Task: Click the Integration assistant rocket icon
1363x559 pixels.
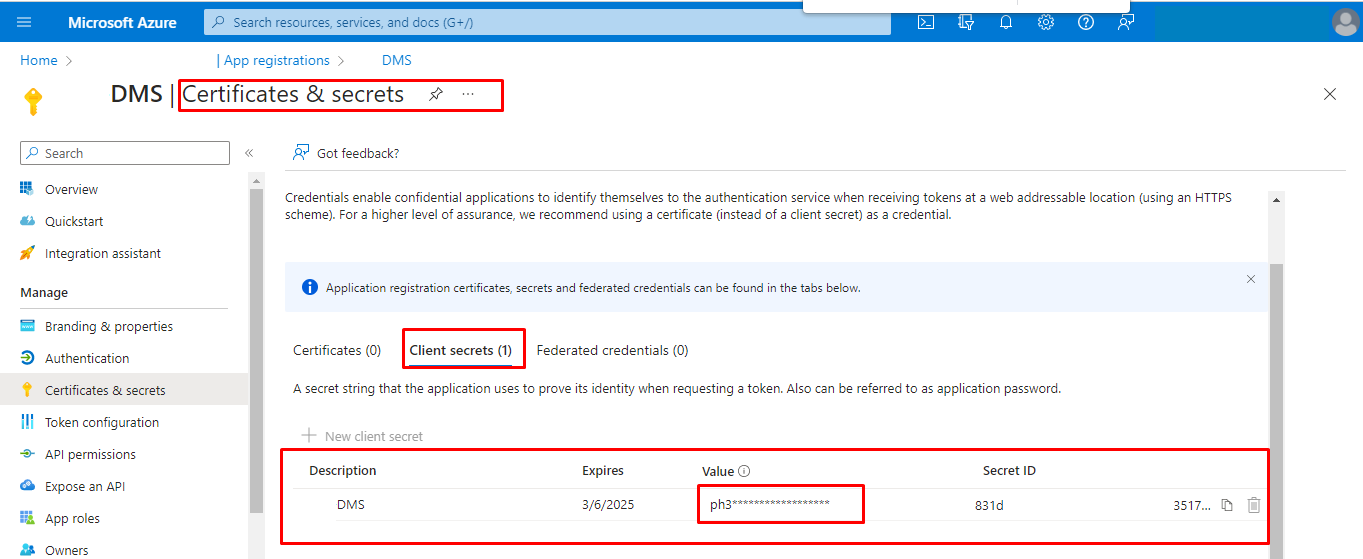Action: (27, 253)
